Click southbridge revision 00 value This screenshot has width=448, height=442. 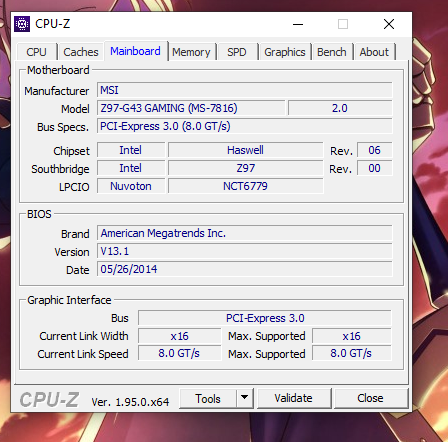pyautogui.click(x=375, y=168)
